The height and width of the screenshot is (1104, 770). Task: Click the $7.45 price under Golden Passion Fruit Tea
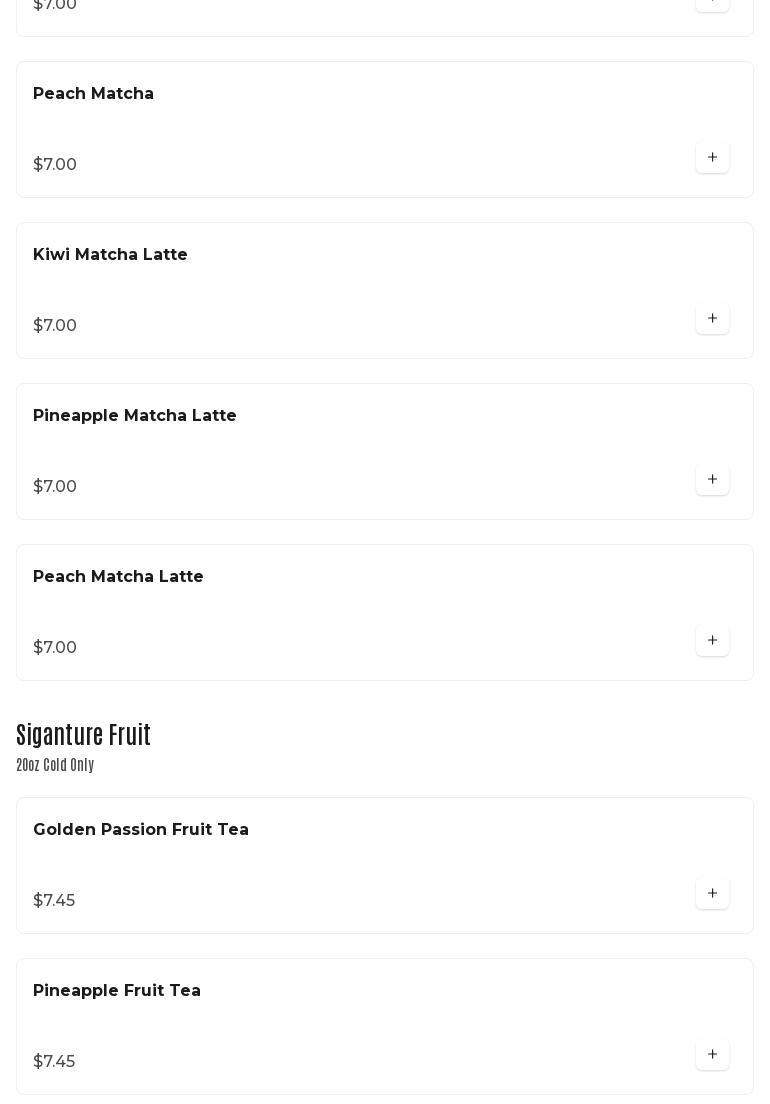(x=54, y=901)
